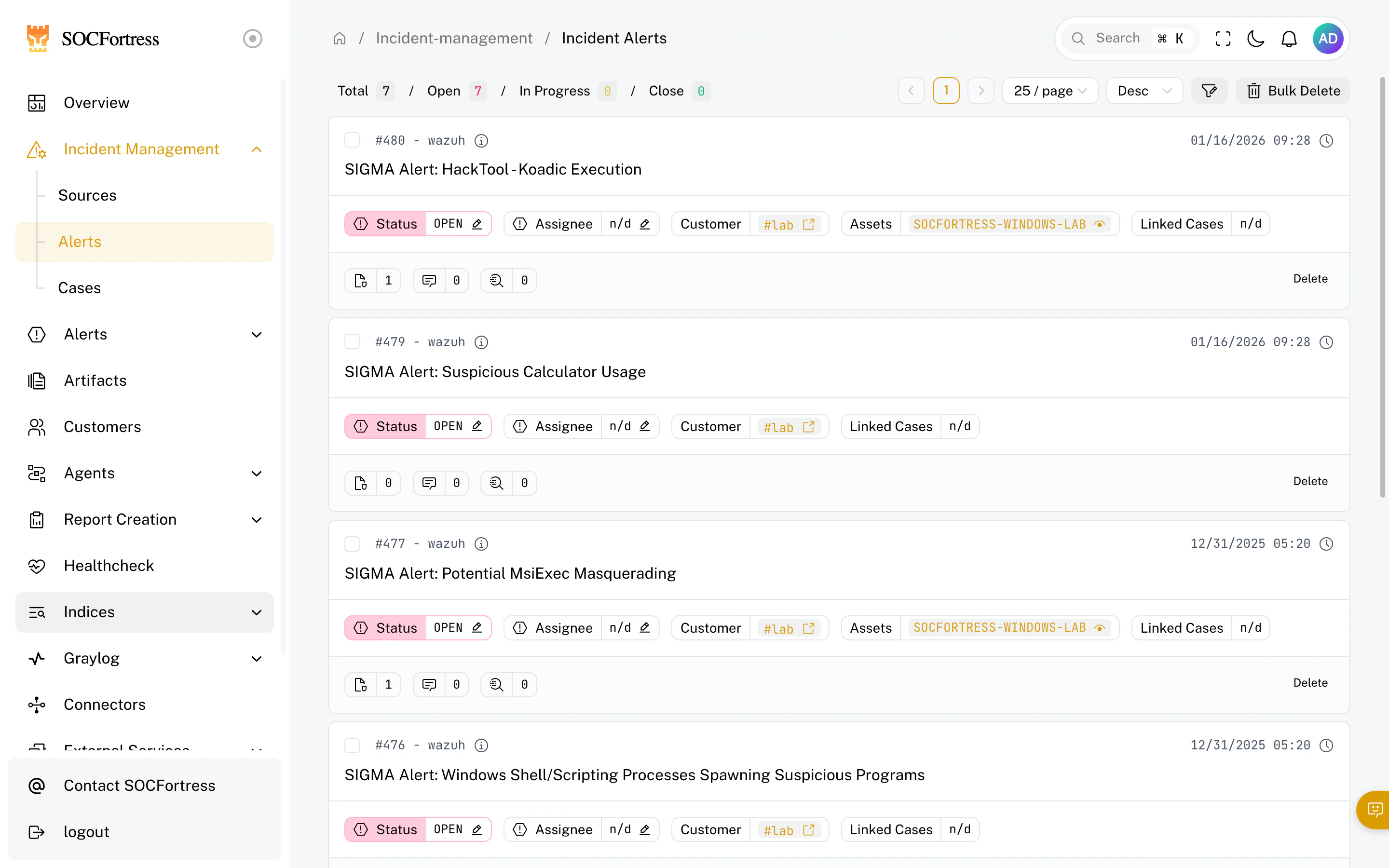This screenshot has height=868, width=1389.
Task: Select checkbox for alert #480
Action: click(x=352, y=140)
